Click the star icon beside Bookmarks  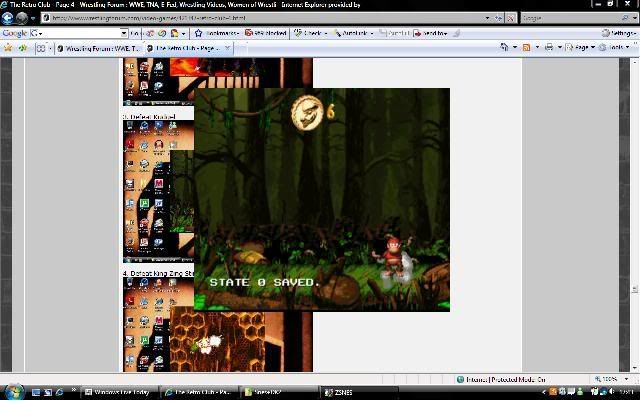(198, 33)
